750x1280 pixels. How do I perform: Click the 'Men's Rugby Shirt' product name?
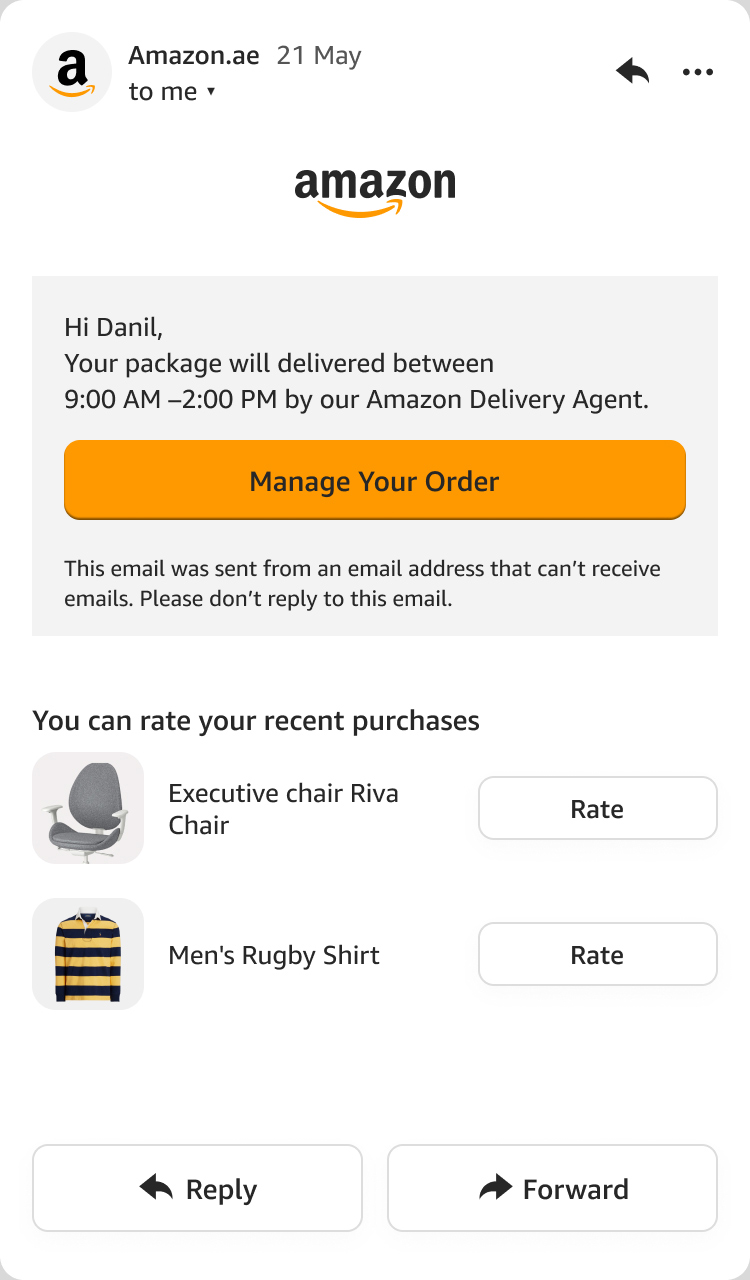pos(274,955)
